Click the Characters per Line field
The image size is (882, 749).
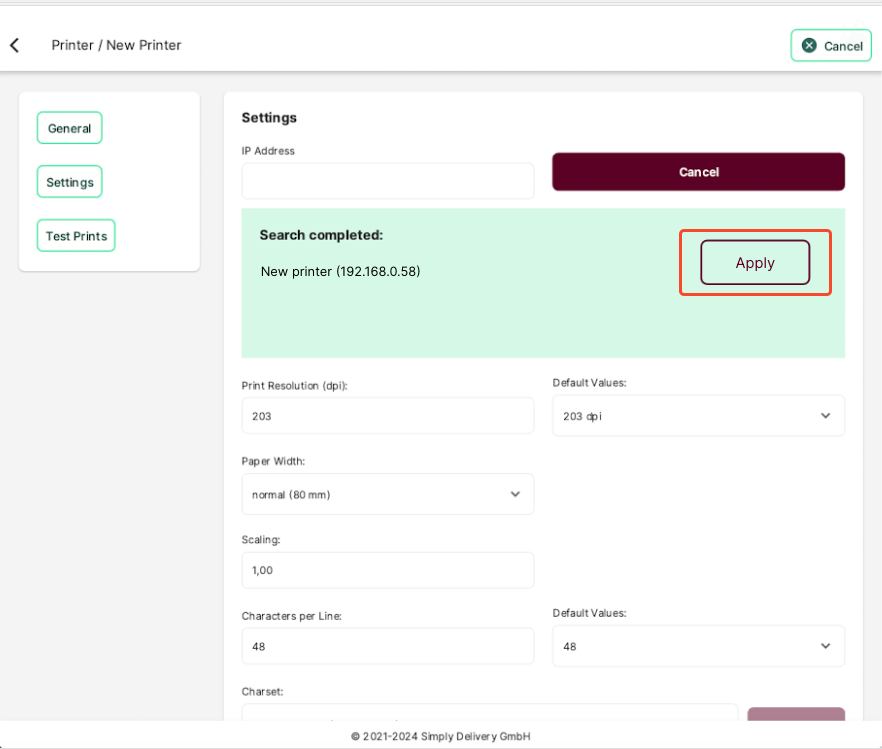click(388, 646)
